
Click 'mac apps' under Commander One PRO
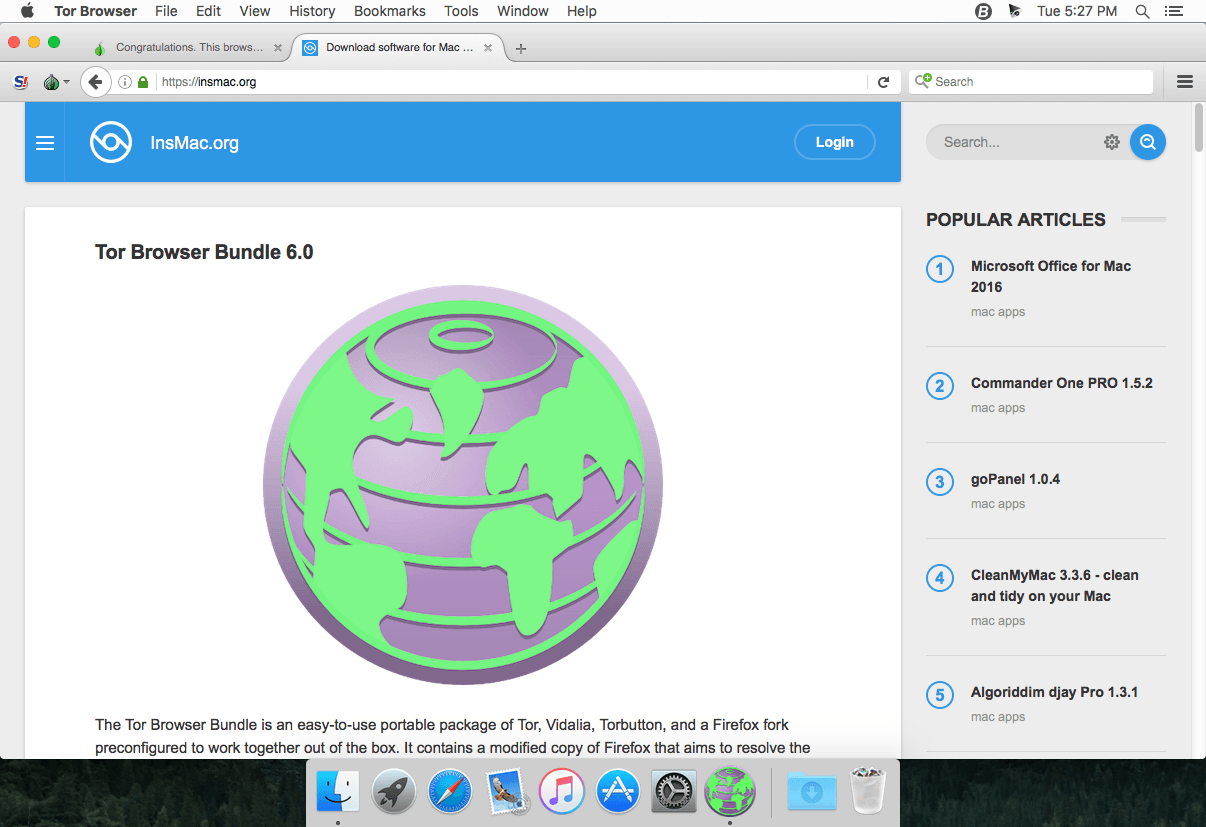pyautogui.click(x=998, y=408)
